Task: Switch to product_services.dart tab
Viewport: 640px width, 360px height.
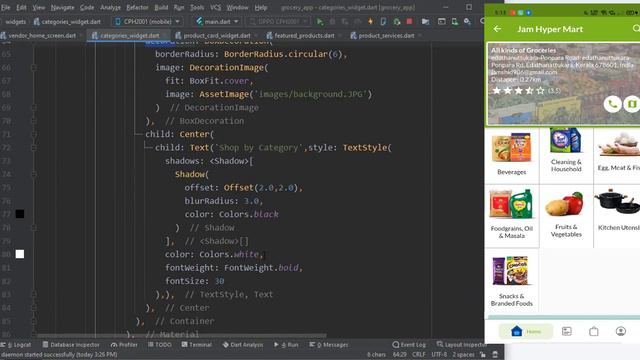Action: tap(386, 36)
